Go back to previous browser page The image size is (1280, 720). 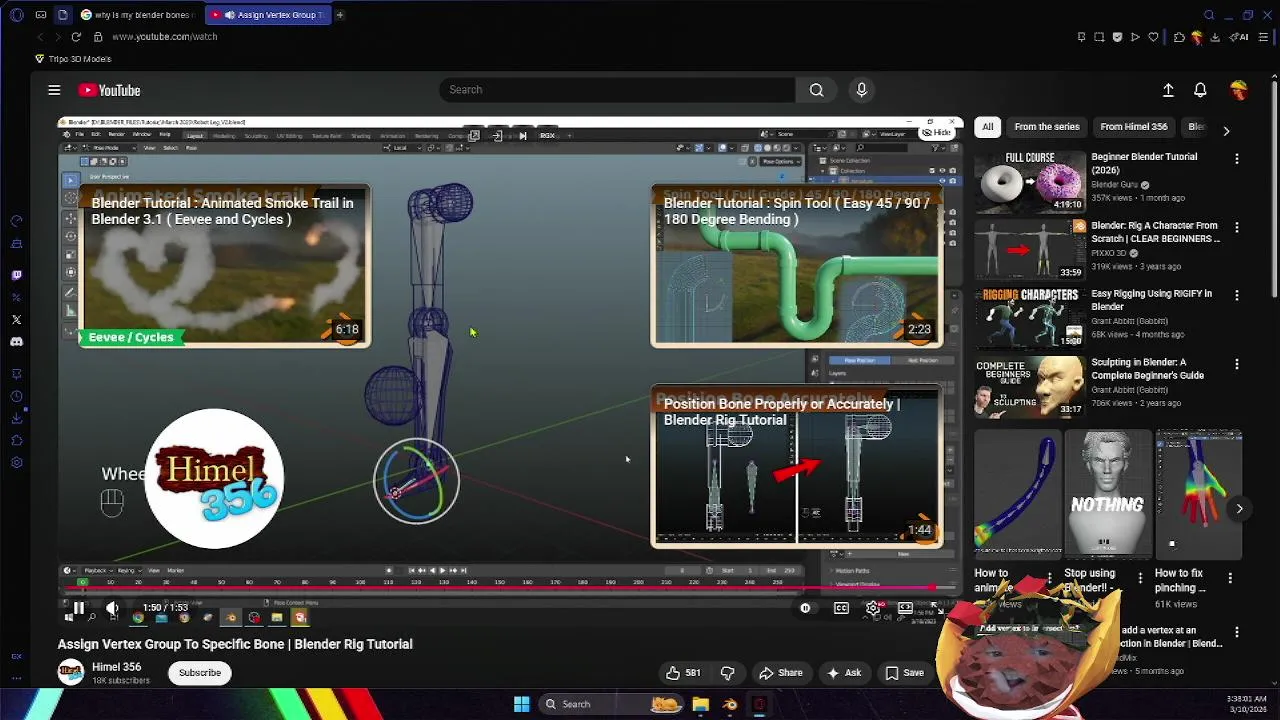coord(40,37)
